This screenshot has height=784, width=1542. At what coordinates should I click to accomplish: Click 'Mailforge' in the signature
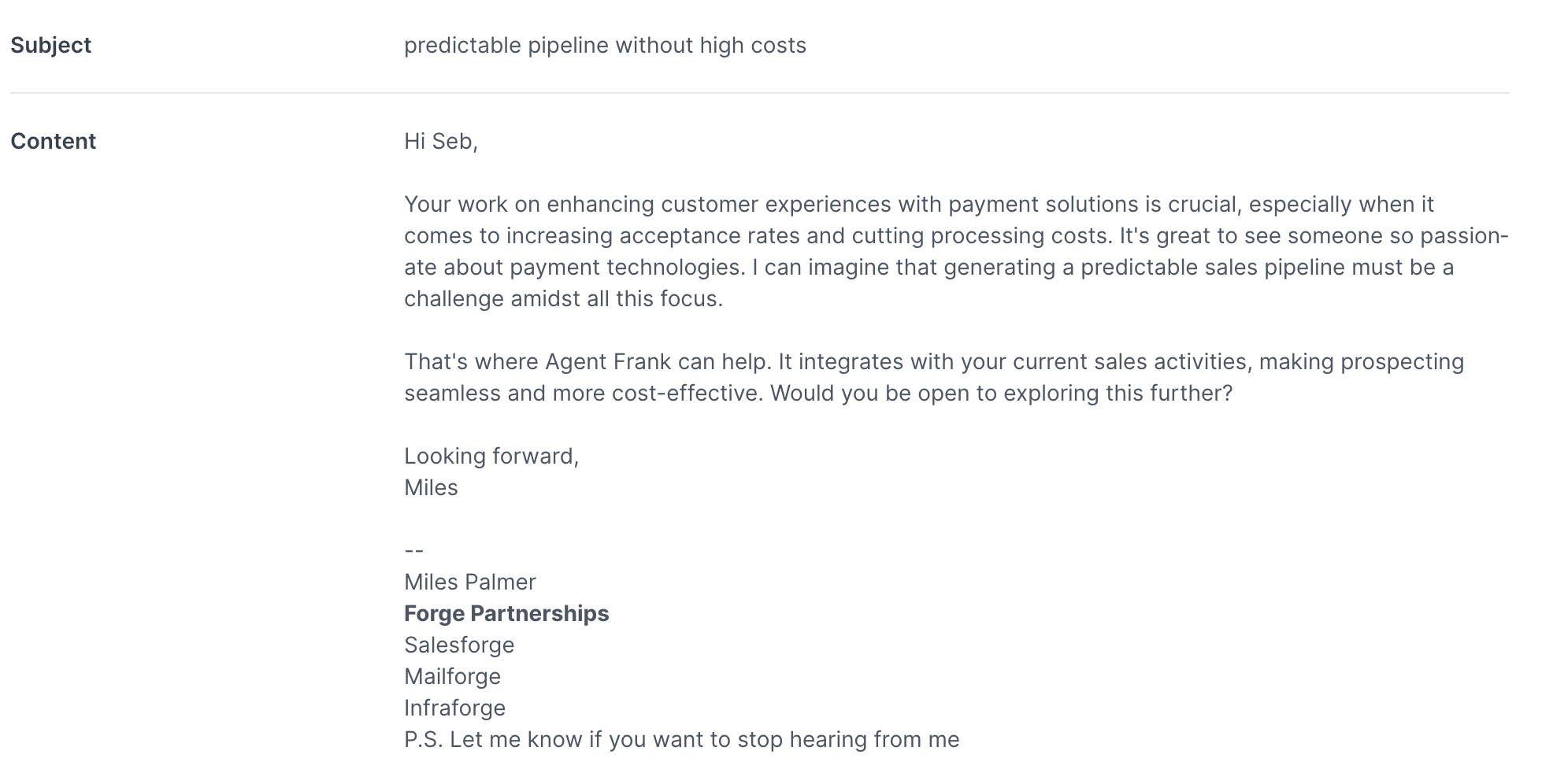coord(453,677)
